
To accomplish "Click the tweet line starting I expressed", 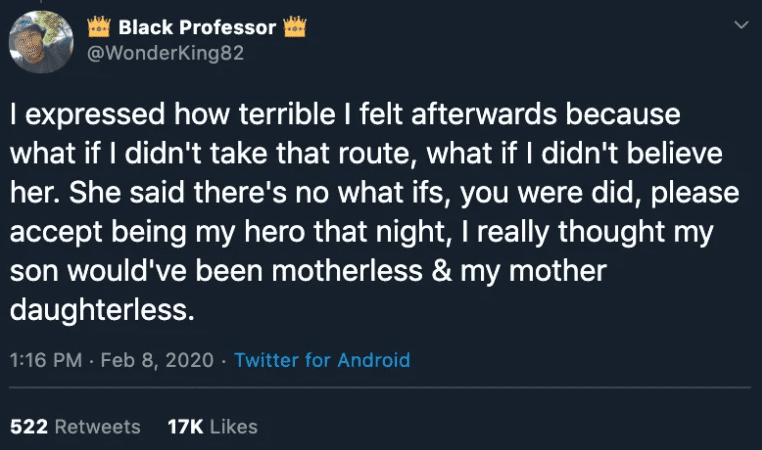I will 345,115.
